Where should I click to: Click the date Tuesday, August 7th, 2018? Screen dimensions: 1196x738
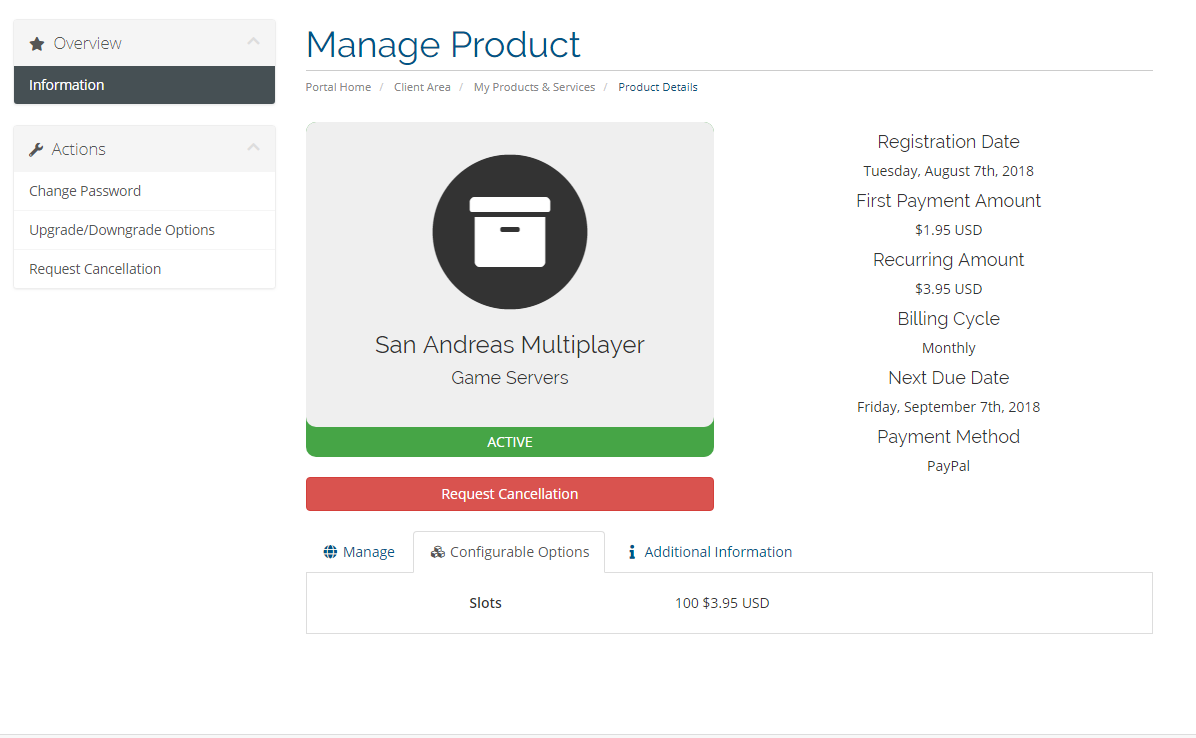coord(948,171)
